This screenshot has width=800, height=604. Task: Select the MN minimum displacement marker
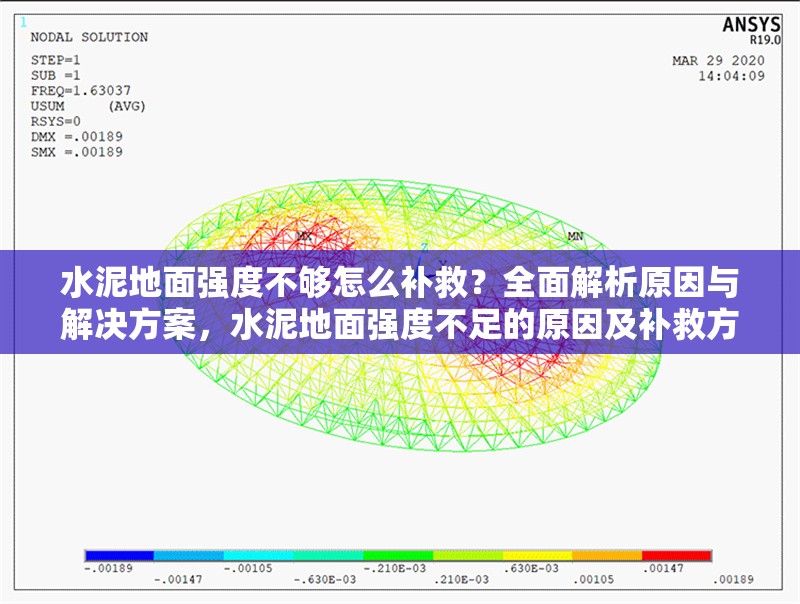point(574,238)
